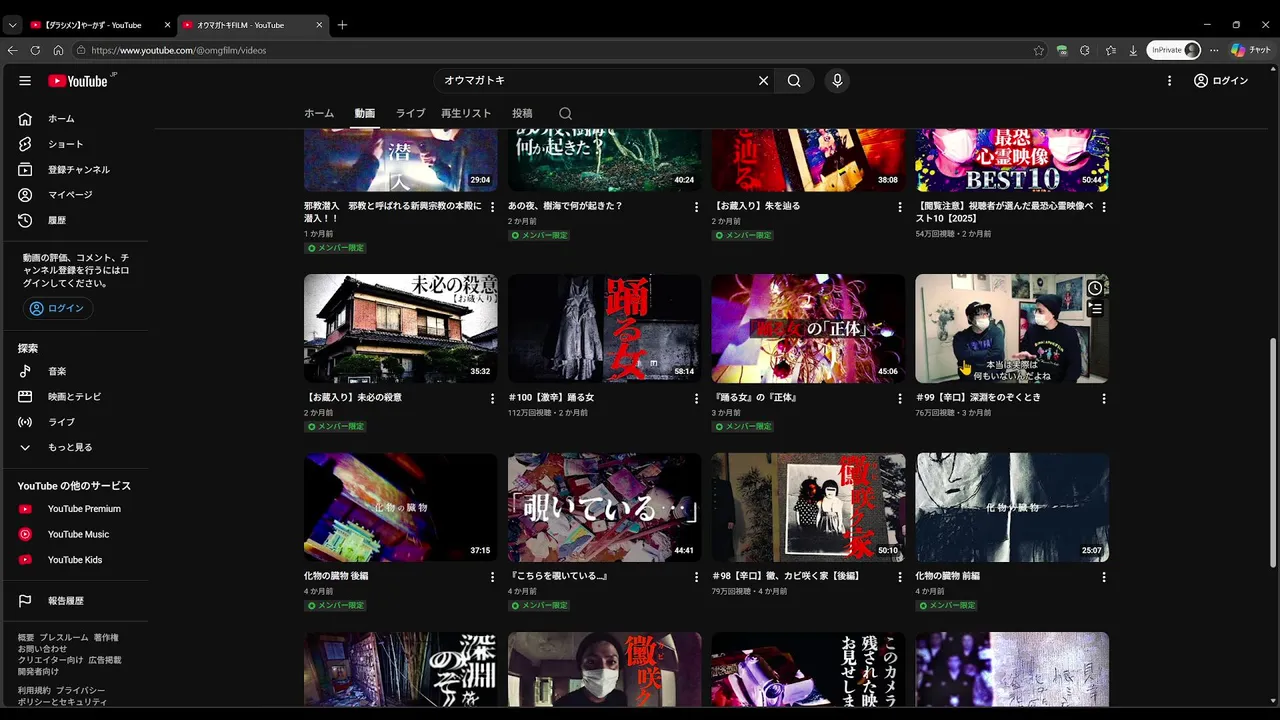Click the ログイン button in the header
Screen dimensions: 1280x720
coord(1221,81)
